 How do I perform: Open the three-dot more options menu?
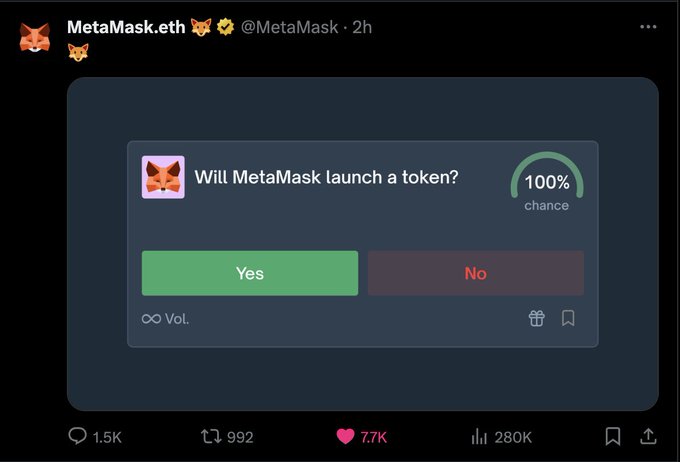(x=648, y=27)
